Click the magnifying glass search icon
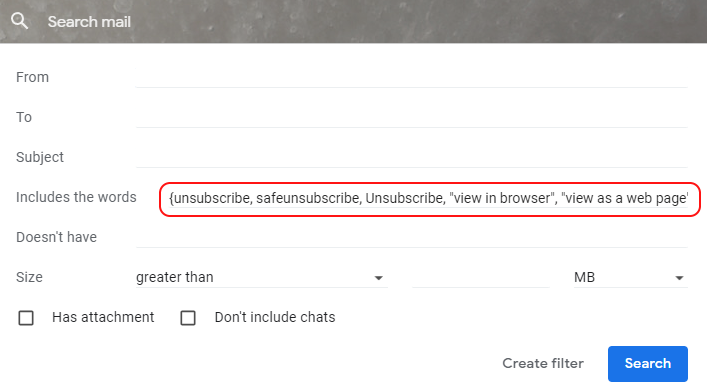Image resolution: width=707 pixels, height=392 pixels. (19, 21)
